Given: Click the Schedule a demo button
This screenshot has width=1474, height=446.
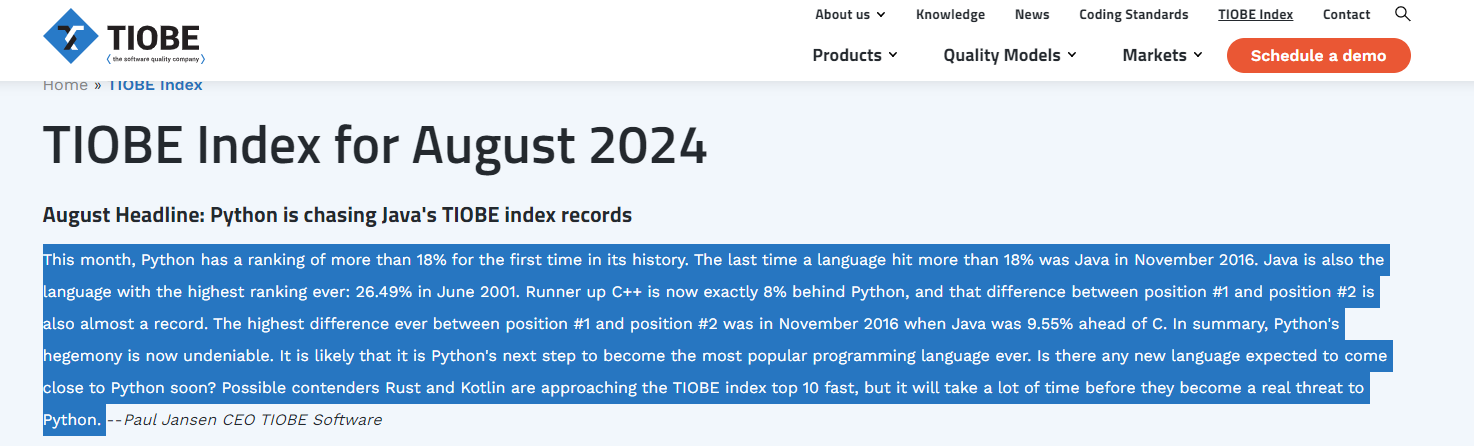Looking at the screenshot, I should click(1318, 55).
